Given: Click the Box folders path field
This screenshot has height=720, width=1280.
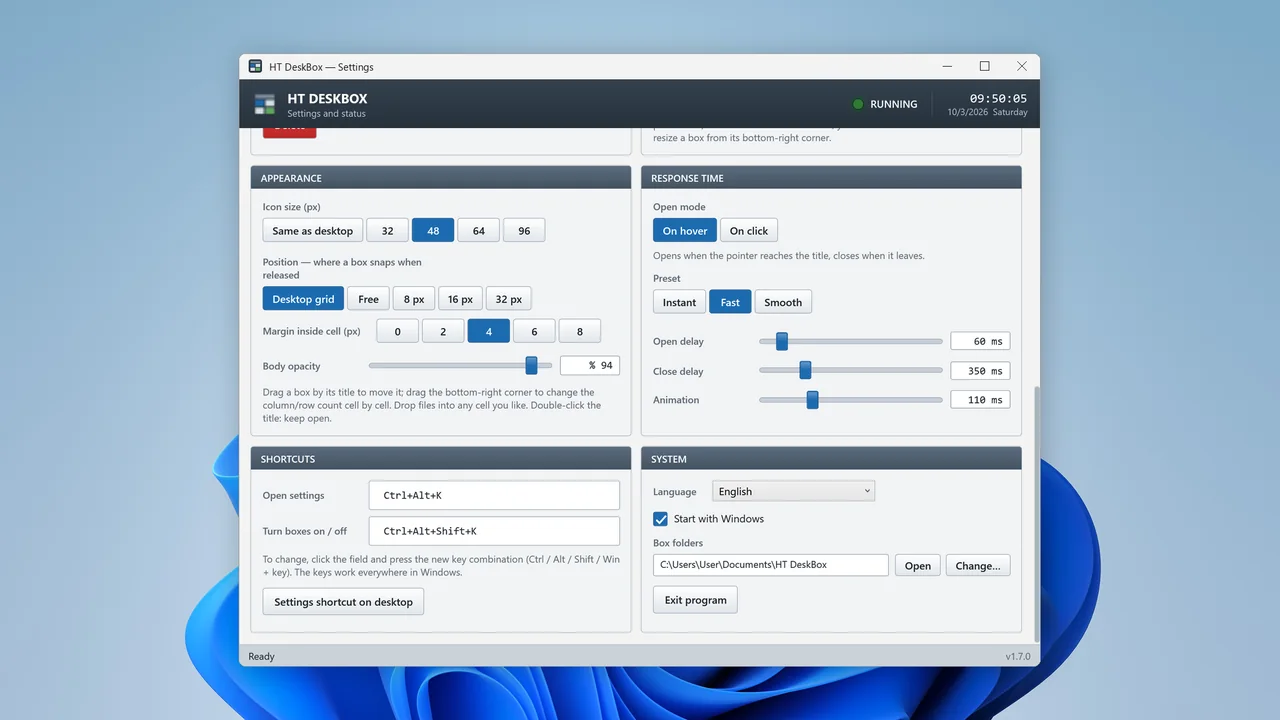Looking at the screenshot, I should [x=771, y=565].
